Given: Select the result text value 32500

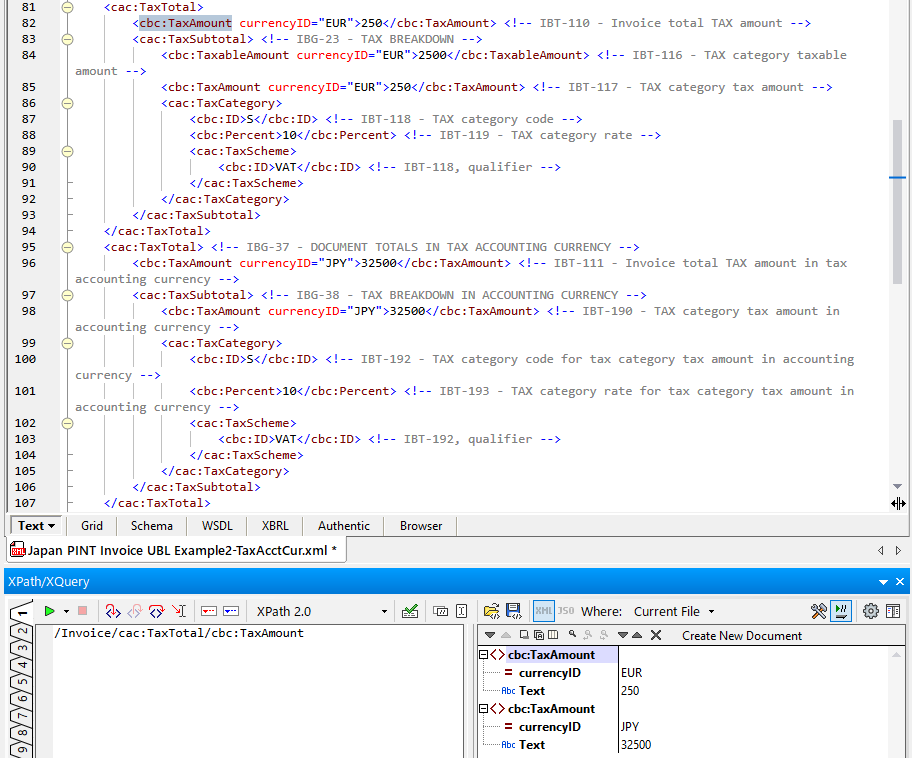Looking at the screenshot, I should 636,745.
